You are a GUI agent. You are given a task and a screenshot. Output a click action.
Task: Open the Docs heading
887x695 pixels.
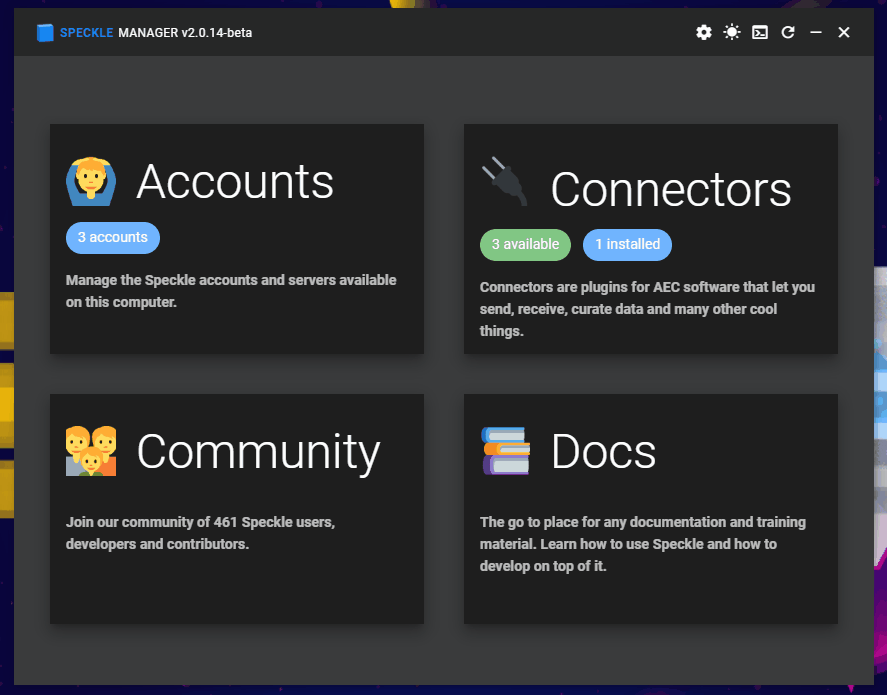(x=604, y=452)
